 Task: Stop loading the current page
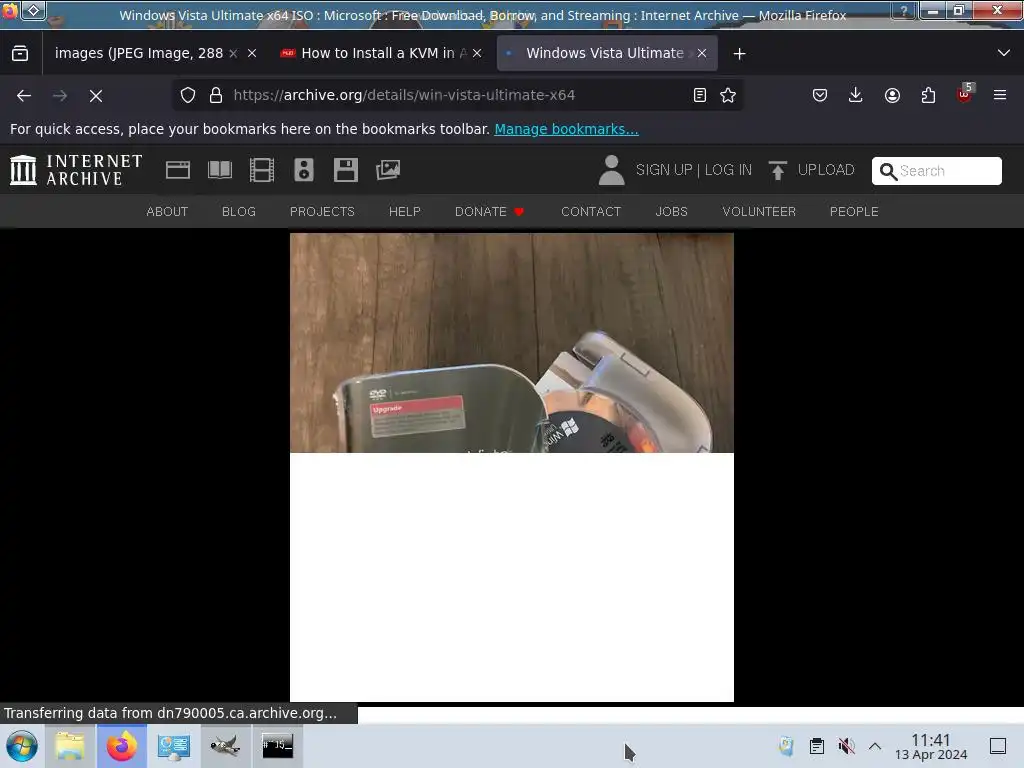[96, 96]
